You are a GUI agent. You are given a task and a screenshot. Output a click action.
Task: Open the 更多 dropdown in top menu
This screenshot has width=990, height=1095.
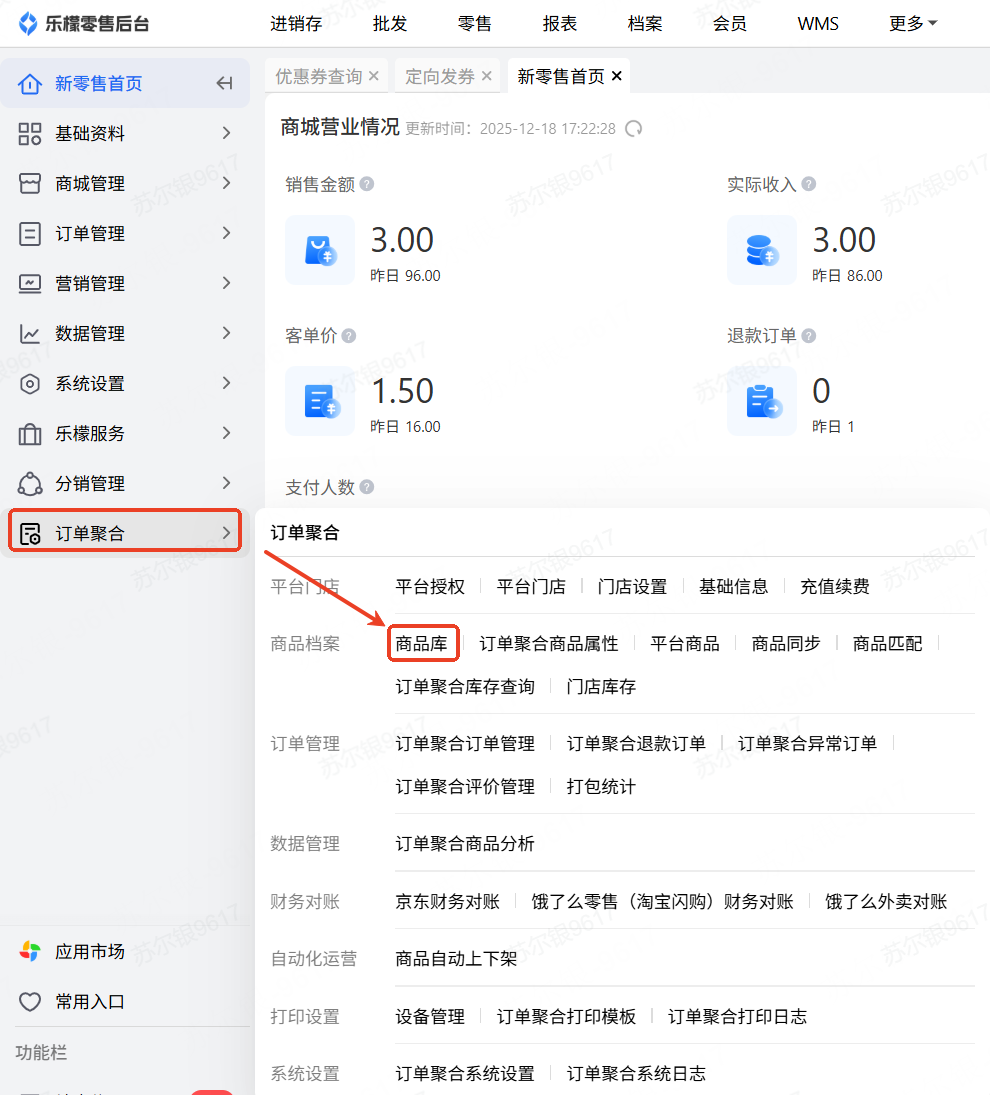pyautogui.click(x=913, y=24)
